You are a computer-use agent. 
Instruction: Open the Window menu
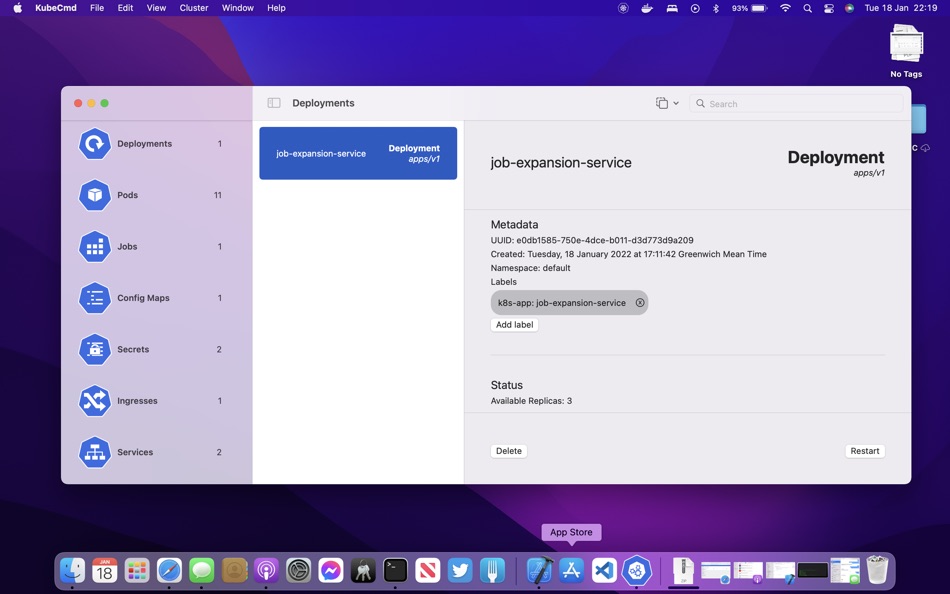[x=238, y=8]
